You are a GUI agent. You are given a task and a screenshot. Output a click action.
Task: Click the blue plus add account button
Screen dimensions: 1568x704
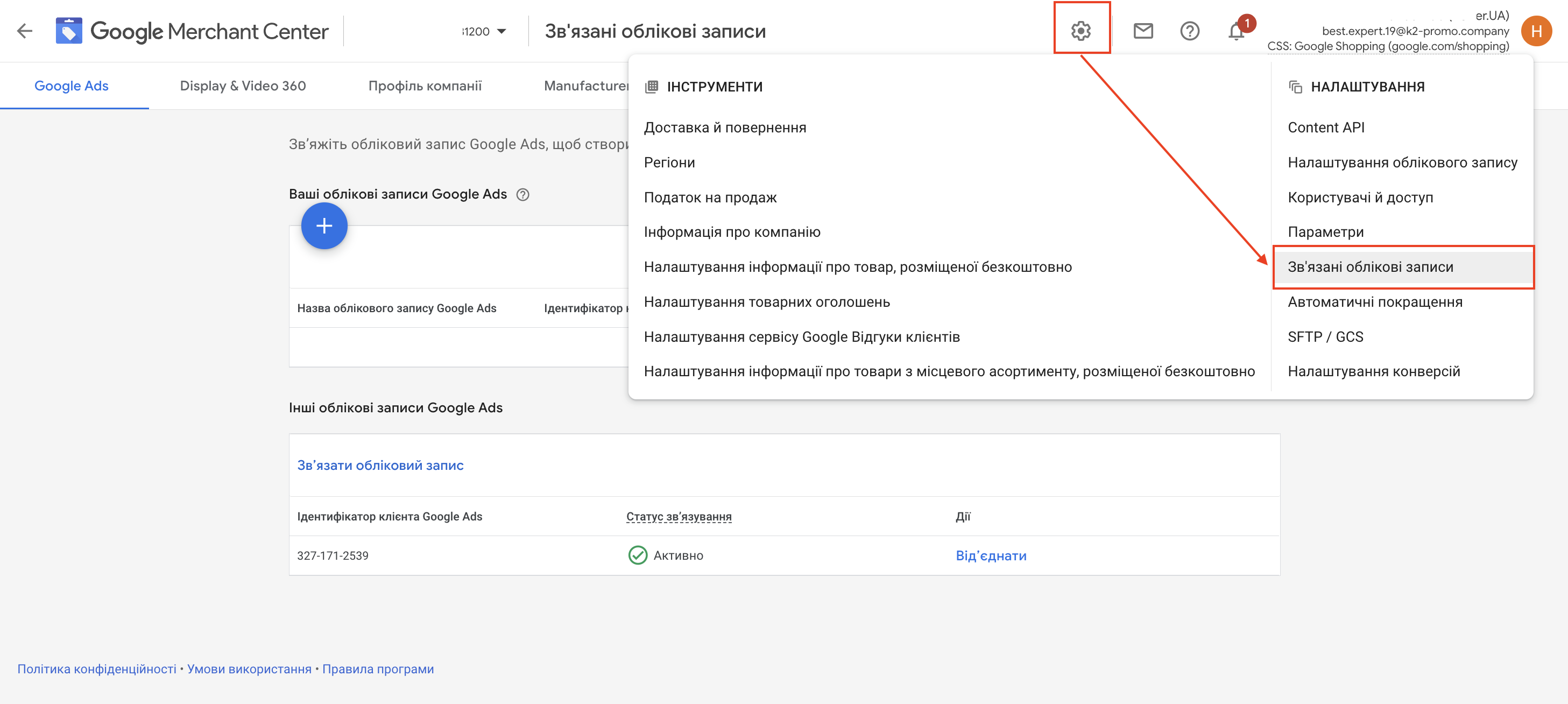tap(324, 226)
